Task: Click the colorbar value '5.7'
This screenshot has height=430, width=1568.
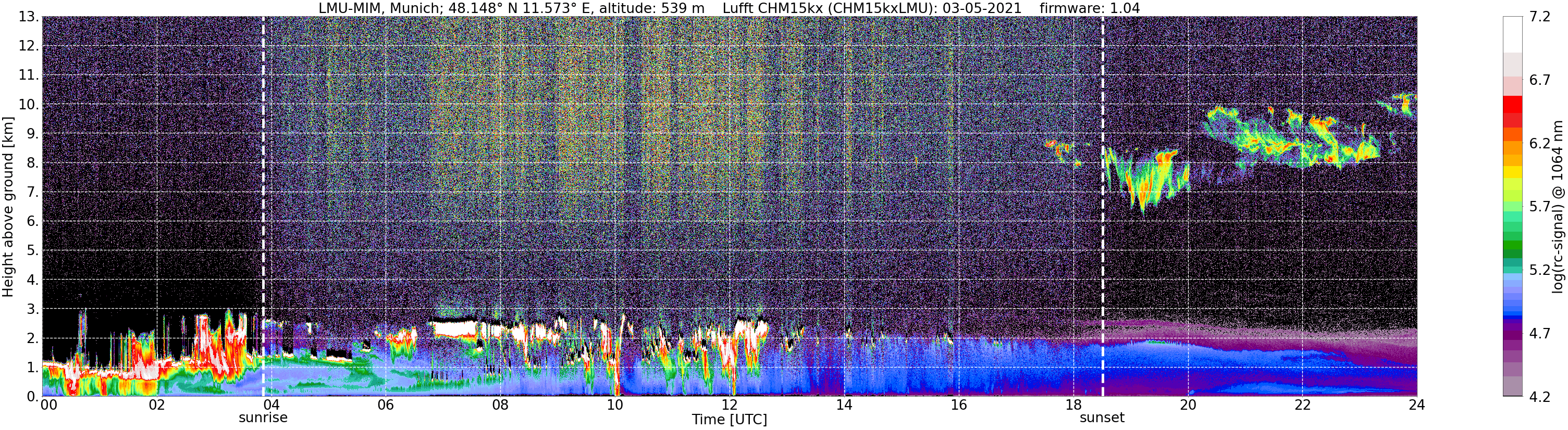Action: pos(1539,207)
